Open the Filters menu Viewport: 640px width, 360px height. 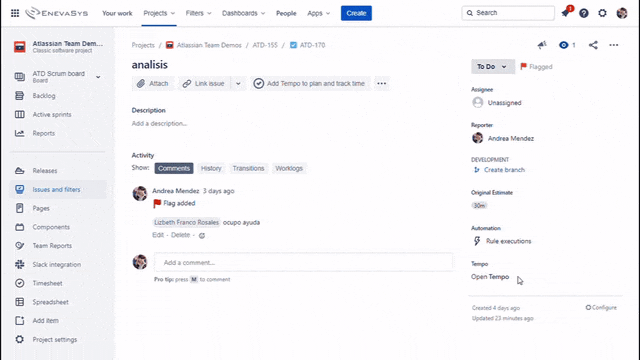pos(198,13)
